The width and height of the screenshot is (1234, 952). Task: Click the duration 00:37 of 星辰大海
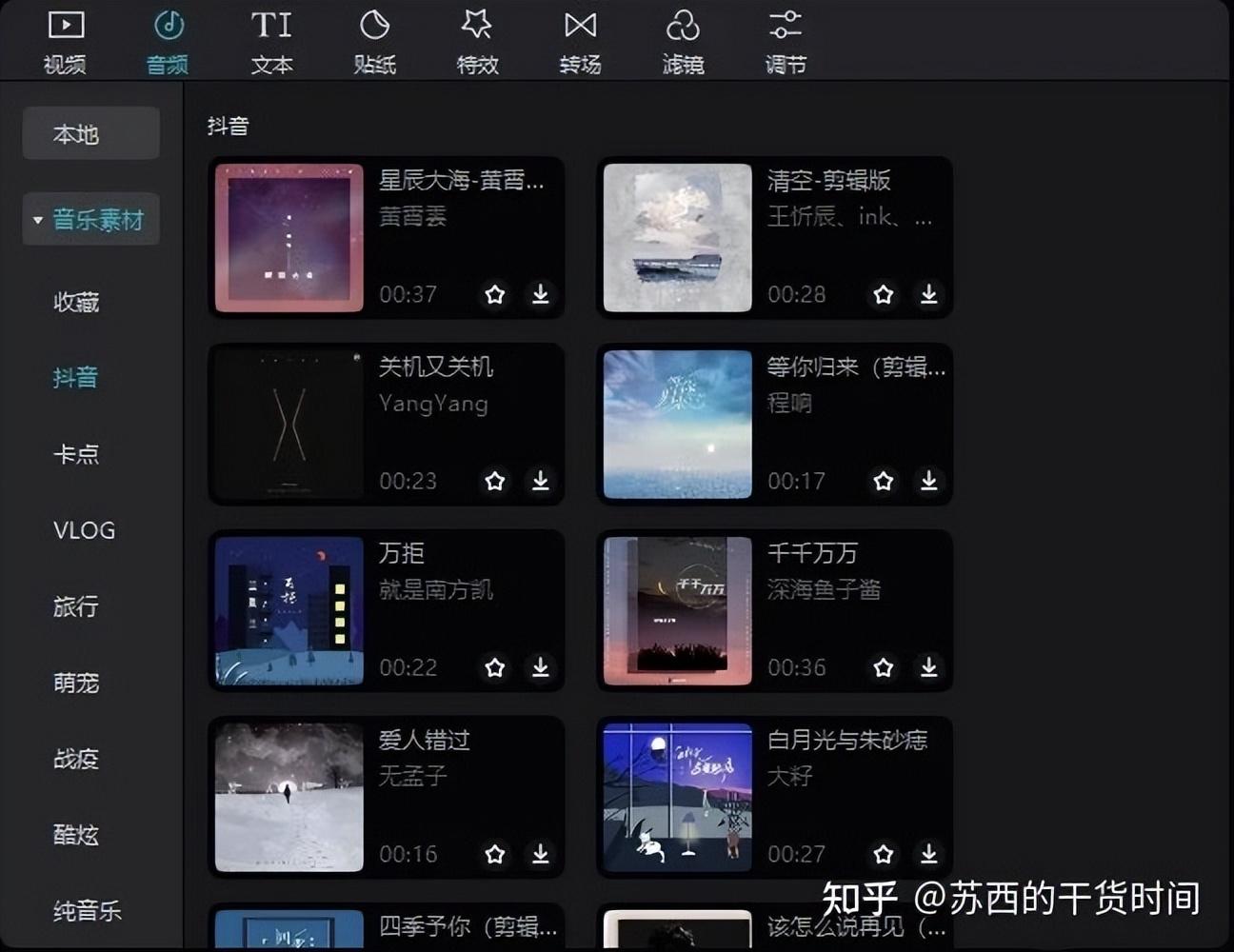[x=408, y=294]
